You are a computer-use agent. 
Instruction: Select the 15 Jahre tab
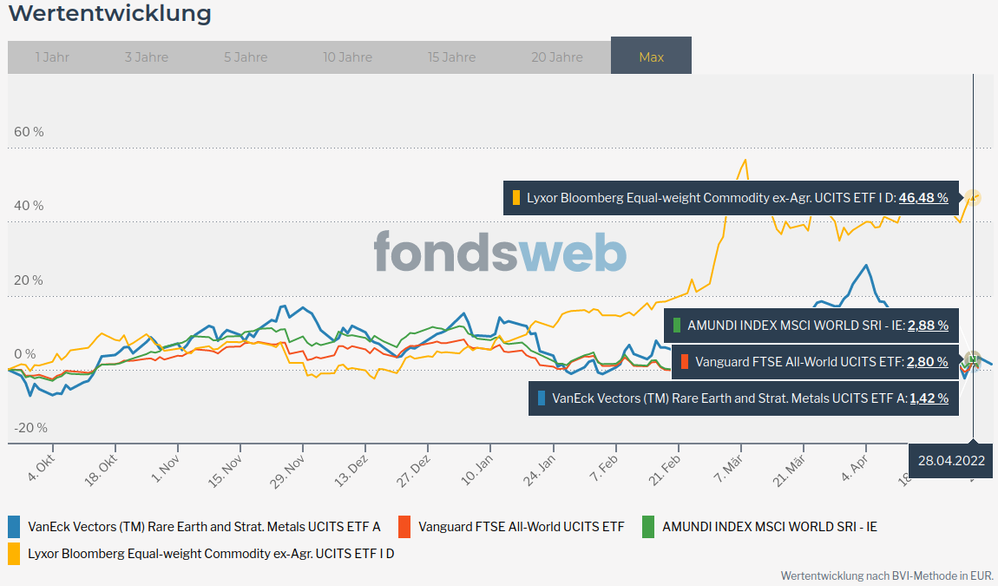coord(452,57)
